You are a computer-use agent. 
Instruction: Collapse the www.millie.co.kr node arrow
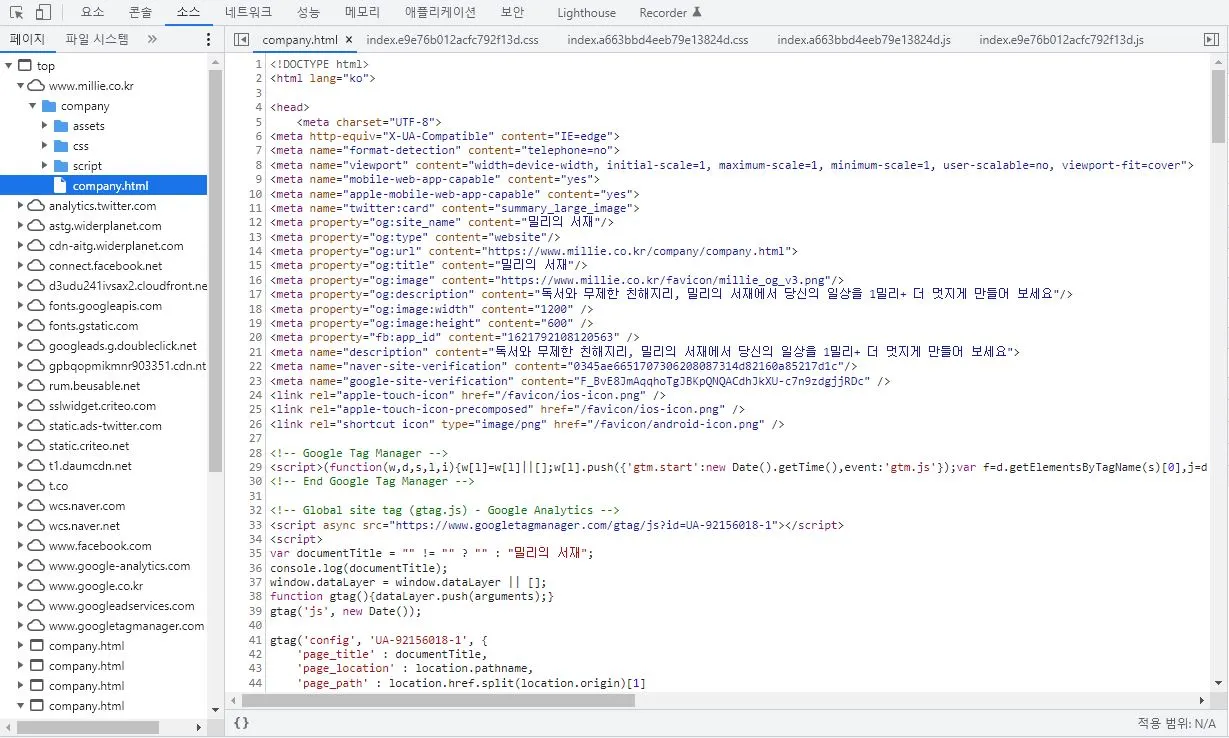21,86
